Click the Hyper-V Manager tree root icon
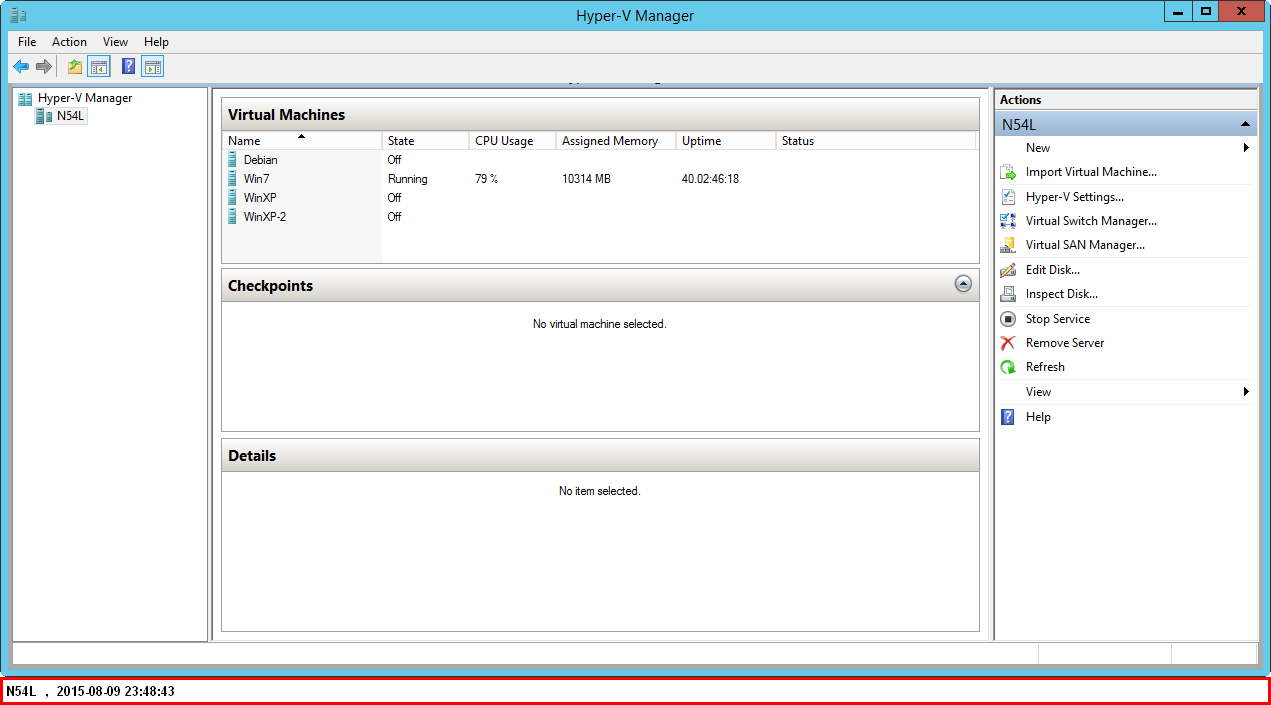 pos(25,98)
